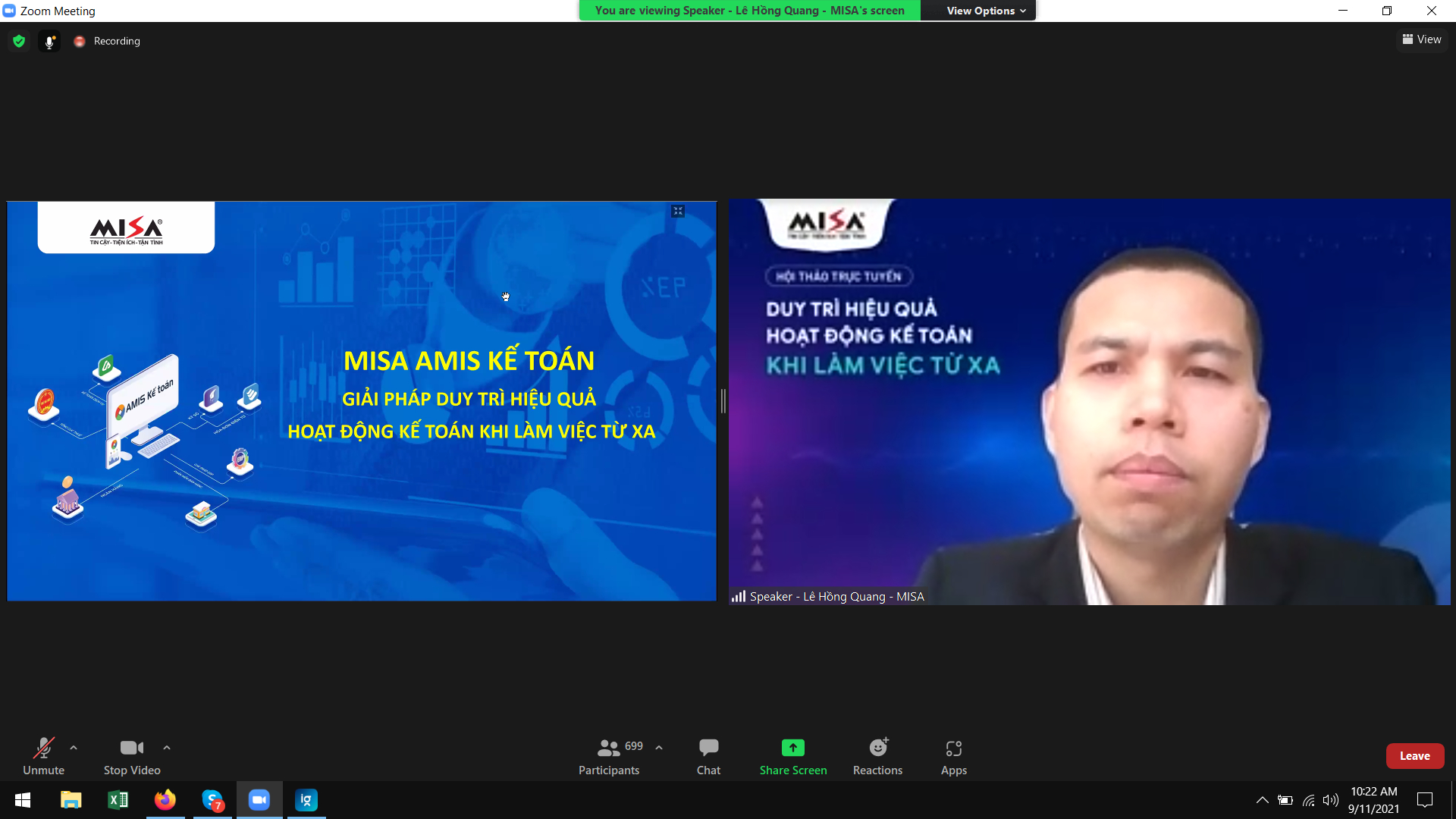
Task: Open the Chat panel
Action: click(x=708, y=756)
